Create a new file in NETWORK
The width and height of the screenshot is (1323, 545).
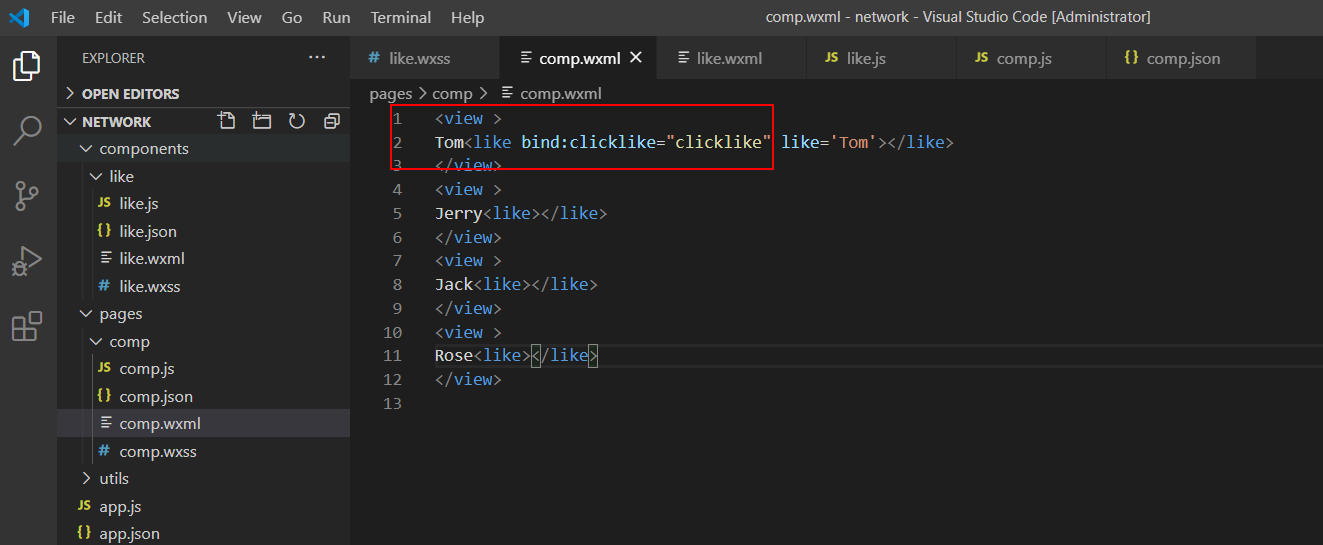coord(227,121)
